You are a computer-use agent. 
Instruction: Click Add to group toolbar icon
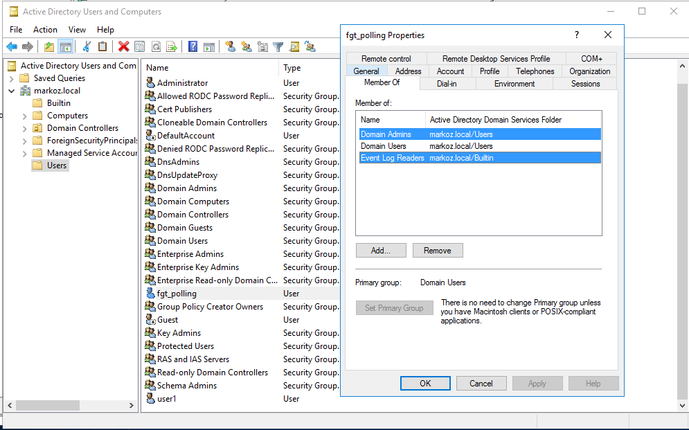(x=310, y=47)
